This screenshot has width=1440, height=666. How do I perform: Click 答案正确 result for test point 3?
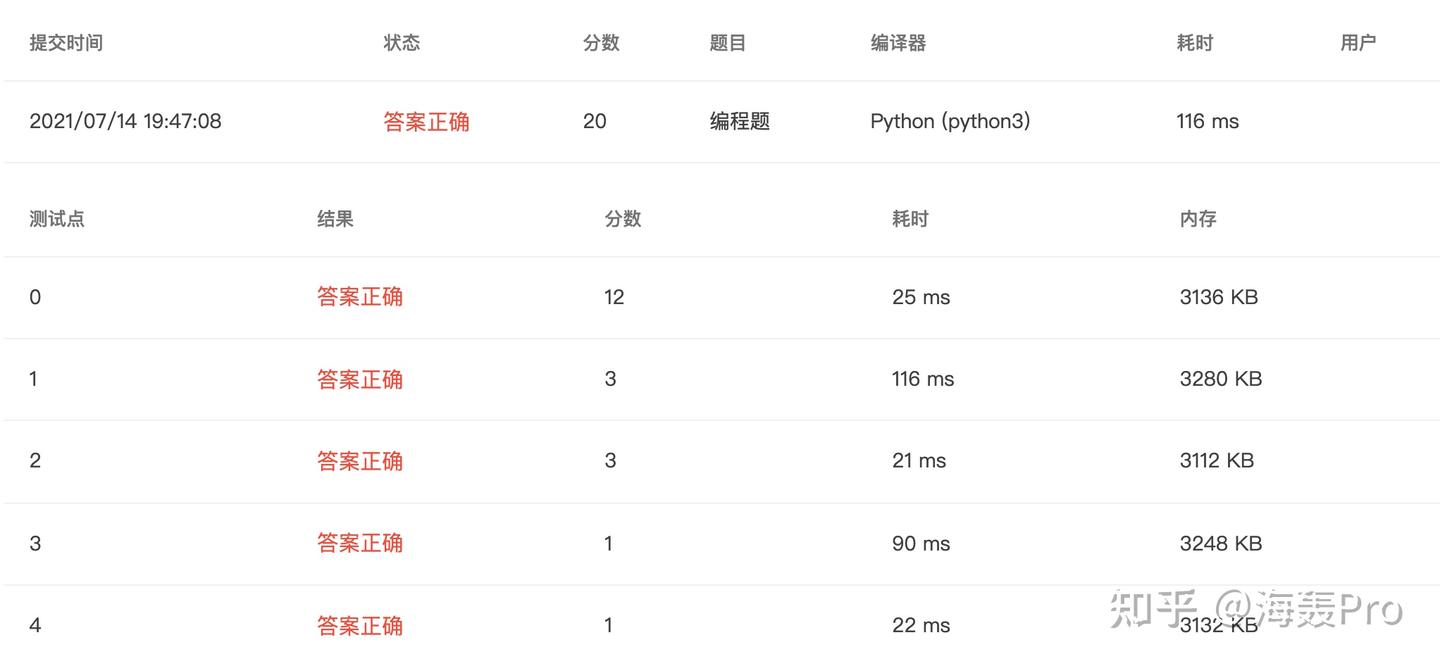(360, 543)
